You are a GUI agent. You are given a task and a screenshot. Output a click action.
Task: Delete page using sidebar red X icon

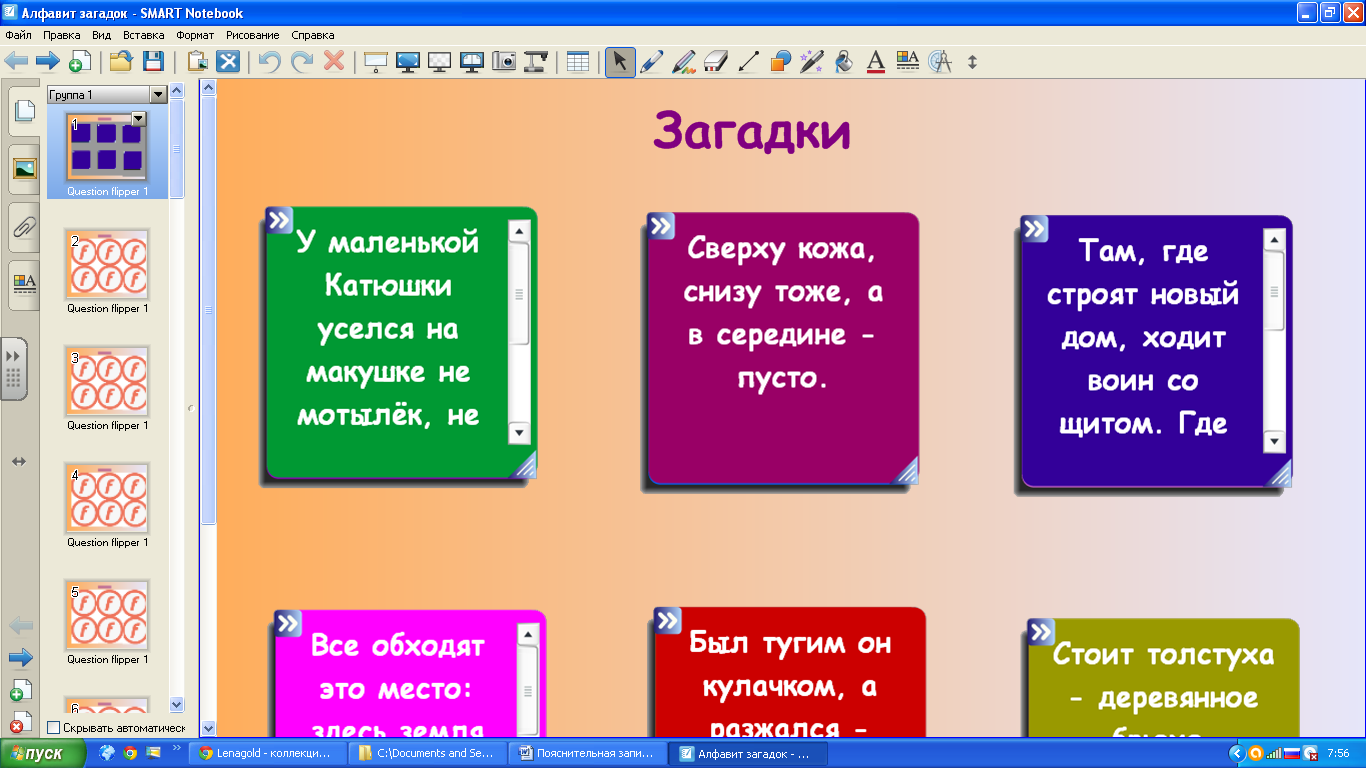click(21, 722)
